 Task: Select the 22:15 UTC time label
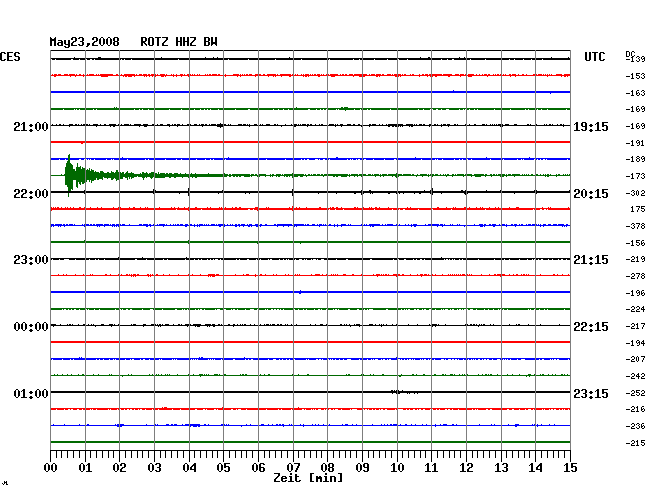(x=591, y=327)
